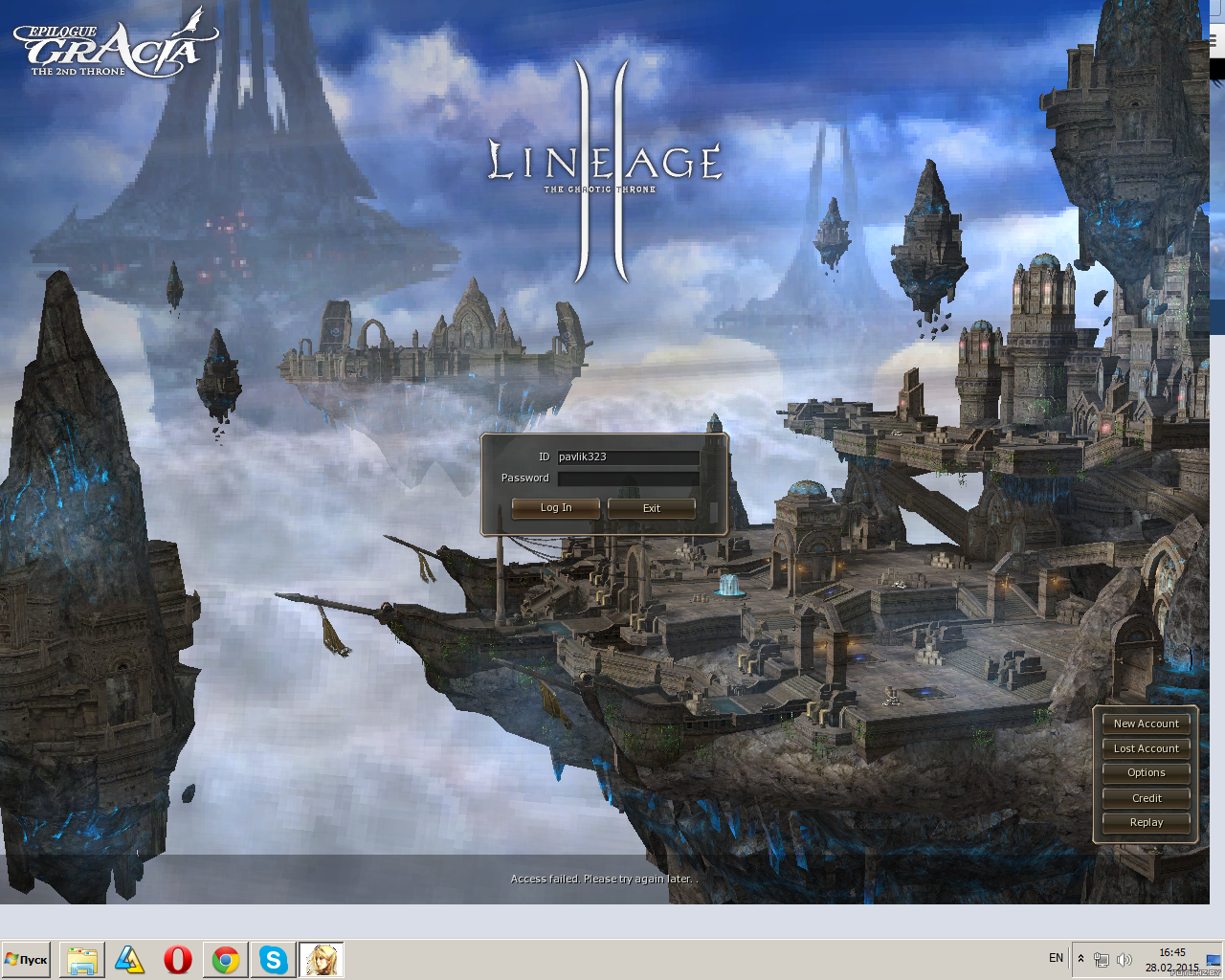Select the Lineage II game taskbar icon
1225x980 pixels.
322,960
